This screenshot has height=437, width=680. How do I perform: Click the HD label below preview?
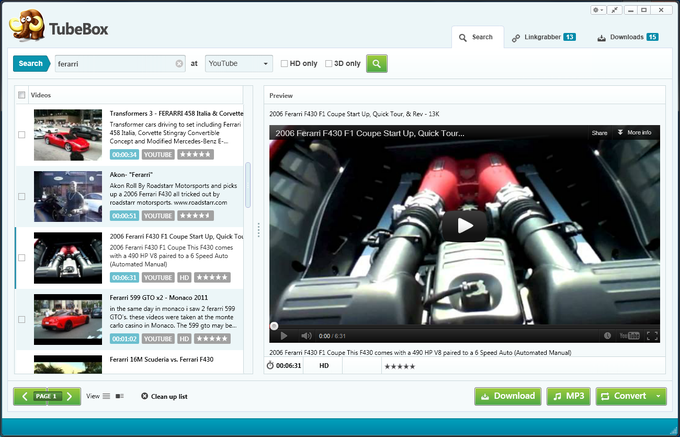pos(324,366)
